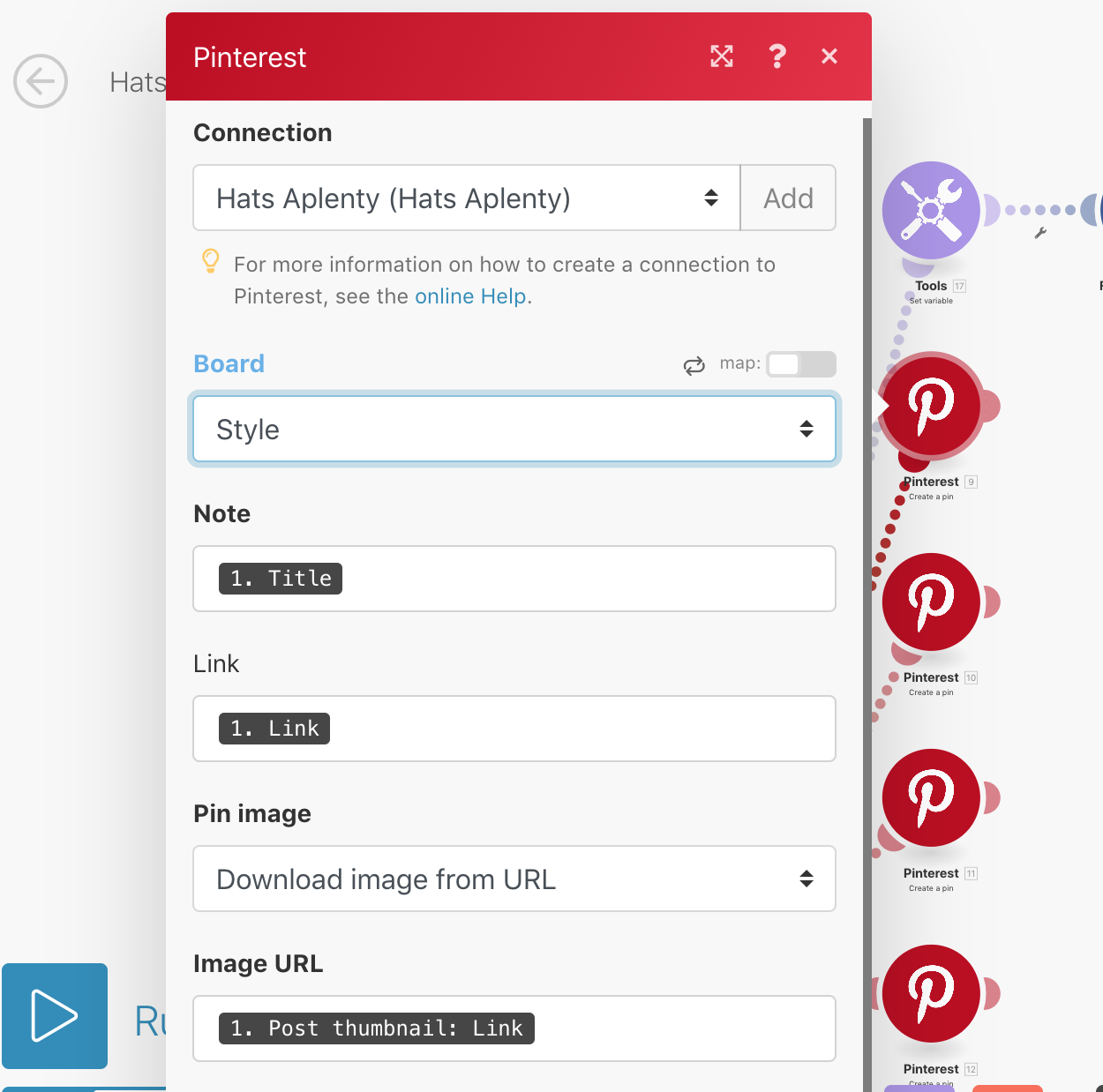Open the online Help link
Image resolution: width=1103 pixels, height=1092 pixels.
point(470,296)
